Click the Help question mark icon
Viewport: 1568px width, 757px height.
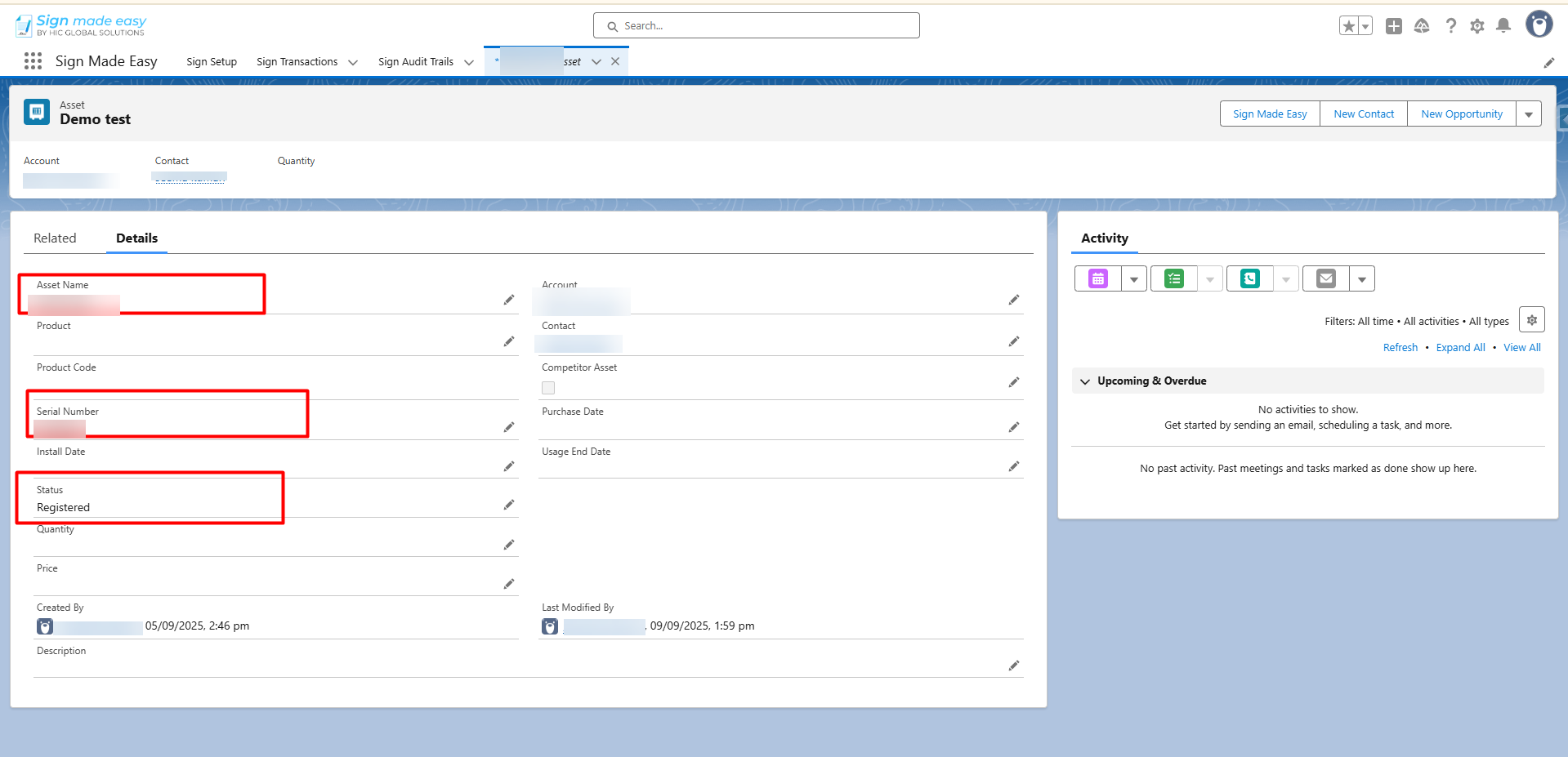tap(1450, 26)
